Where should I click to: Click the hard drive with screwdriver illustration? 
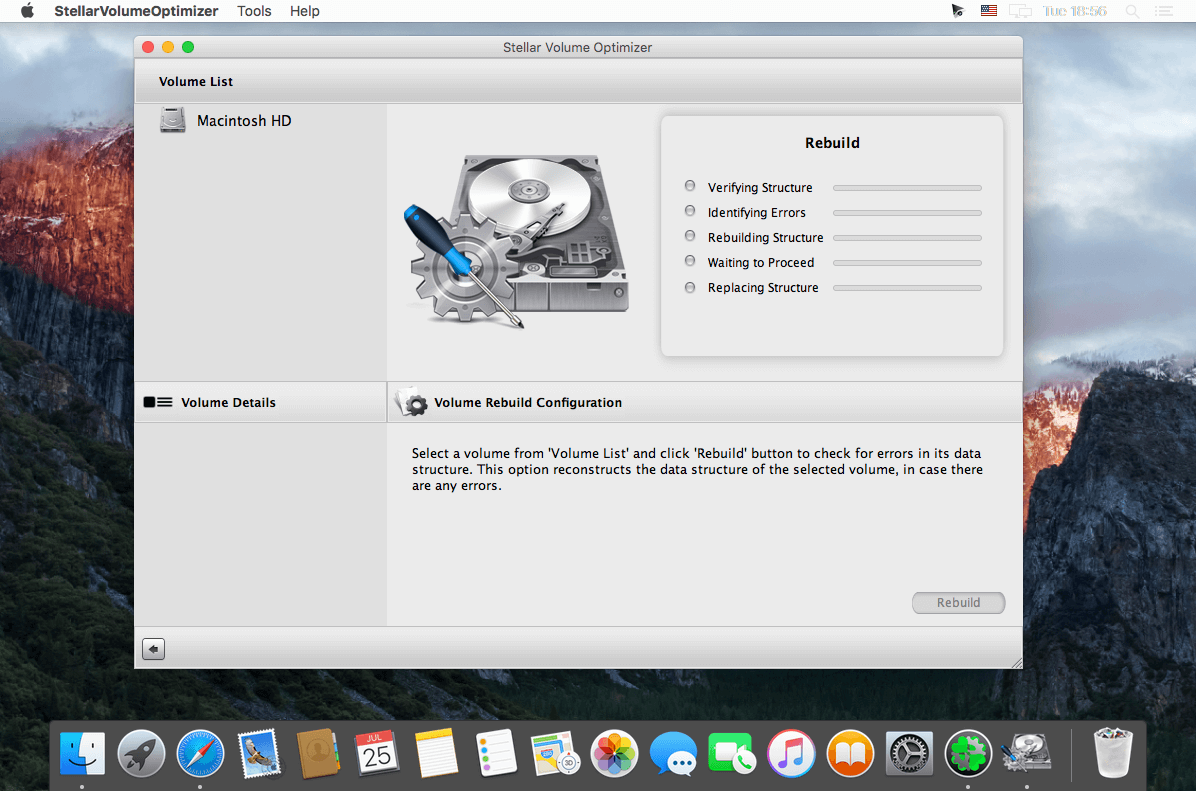[516, 241]
